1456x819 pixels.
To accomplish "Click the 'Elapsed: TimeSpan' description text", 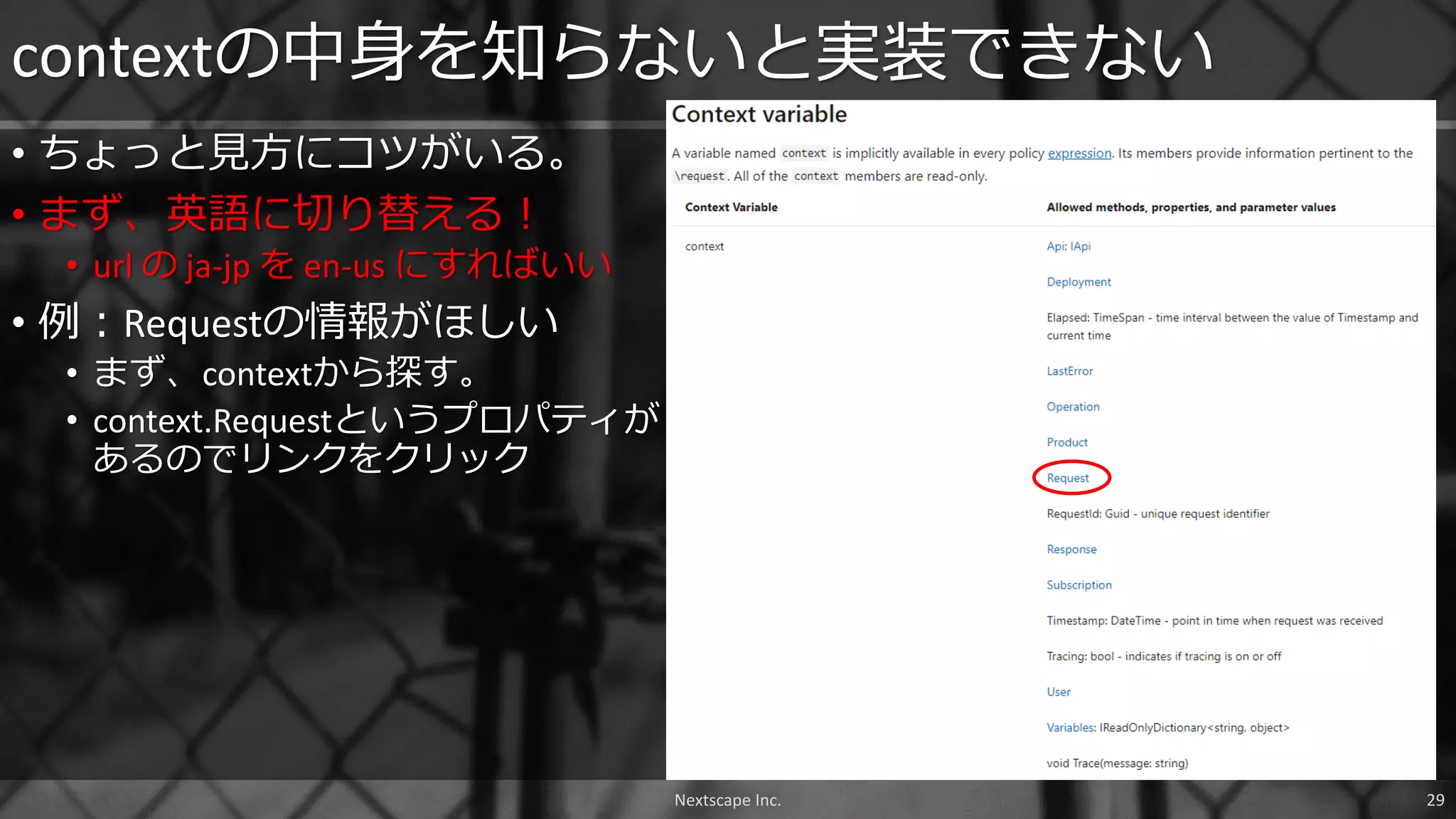I will click(1232, 326).
